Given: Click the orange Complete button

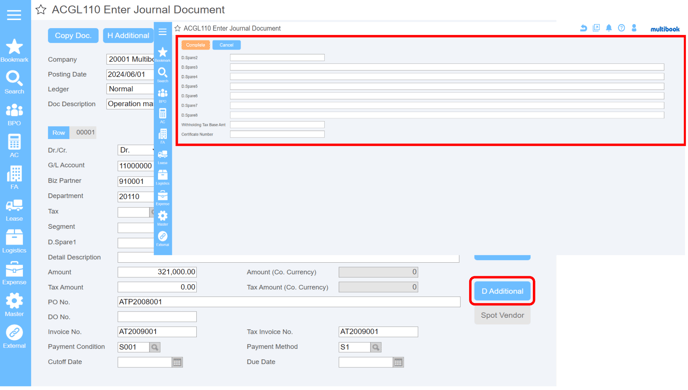Looking at the screenshot, I should (195, 45).
